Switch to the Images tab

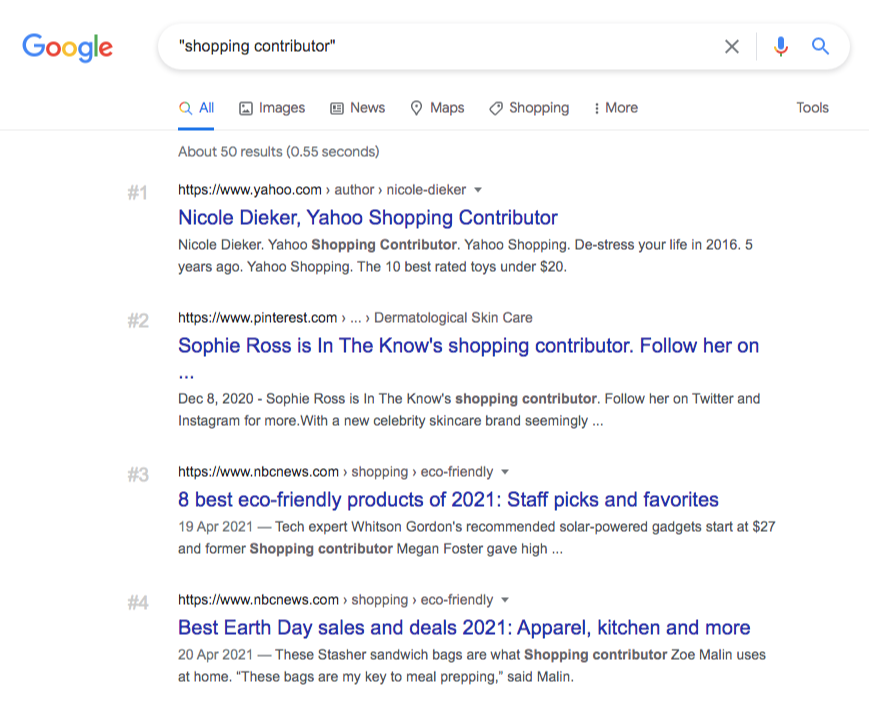(272, 108)
